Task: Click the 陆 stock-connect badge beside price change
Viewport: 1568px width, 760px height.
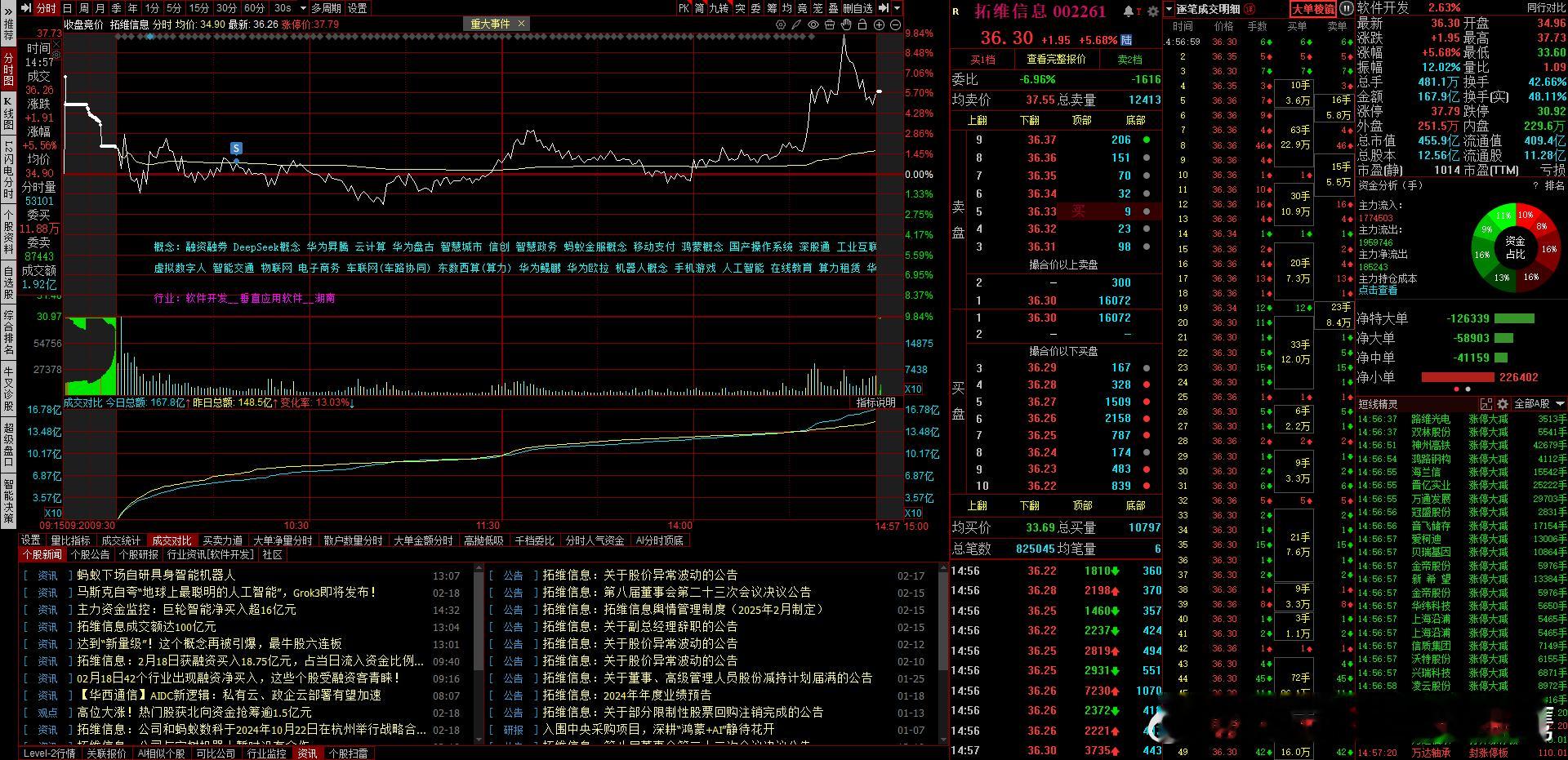Action: (x=1127, y=39)
